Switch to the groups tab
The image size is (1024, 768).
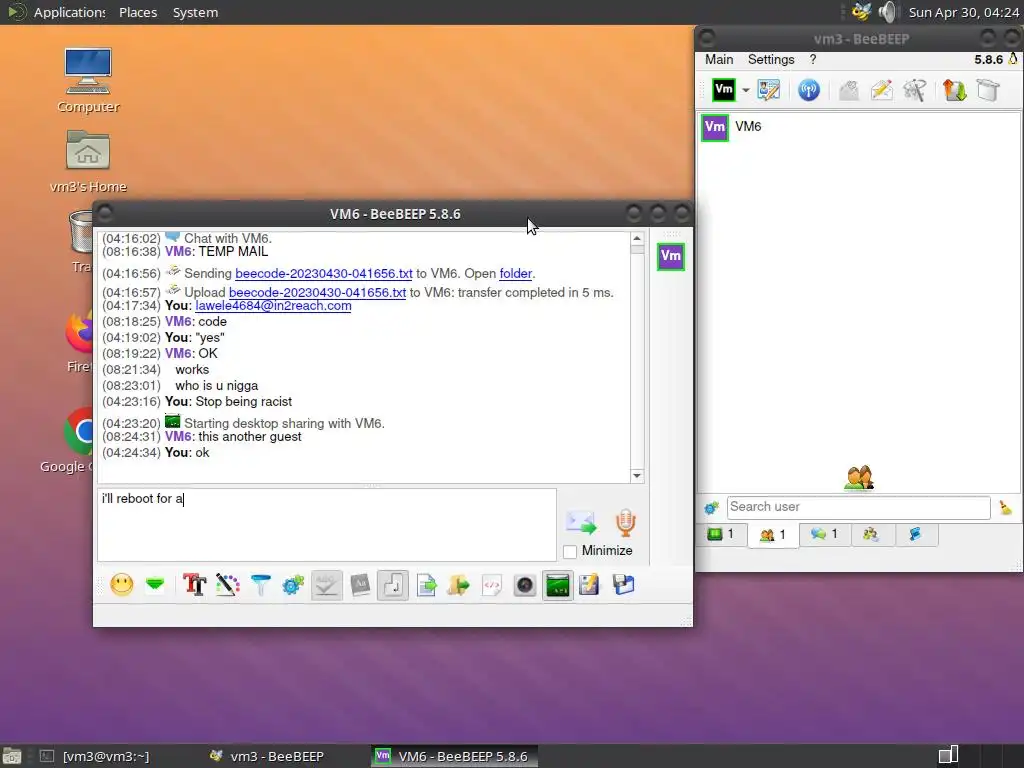tap(871, 534)
